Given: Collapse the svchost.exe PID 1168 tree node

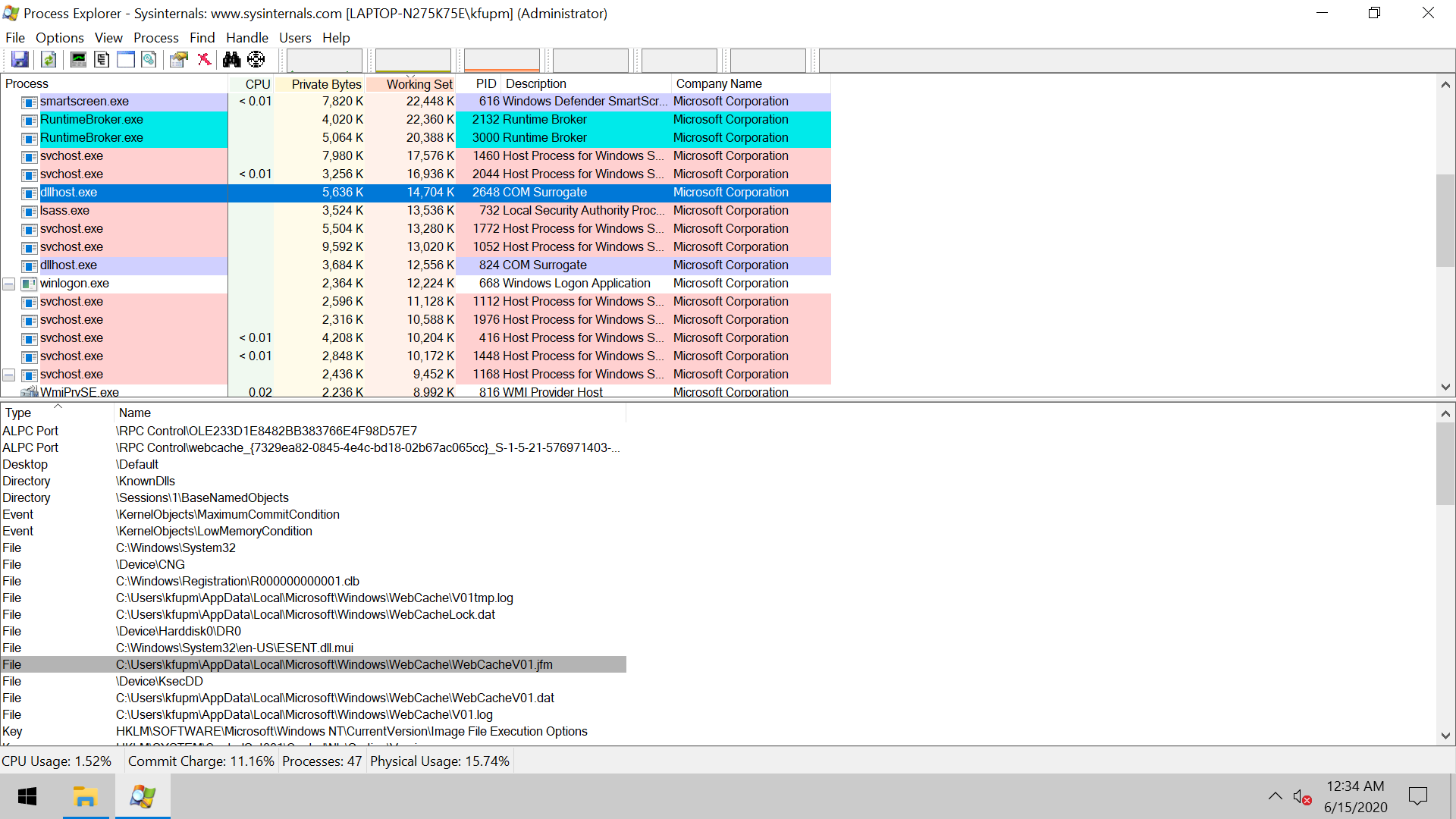Looking at the screenshot, I should click(x=9, y=375).
